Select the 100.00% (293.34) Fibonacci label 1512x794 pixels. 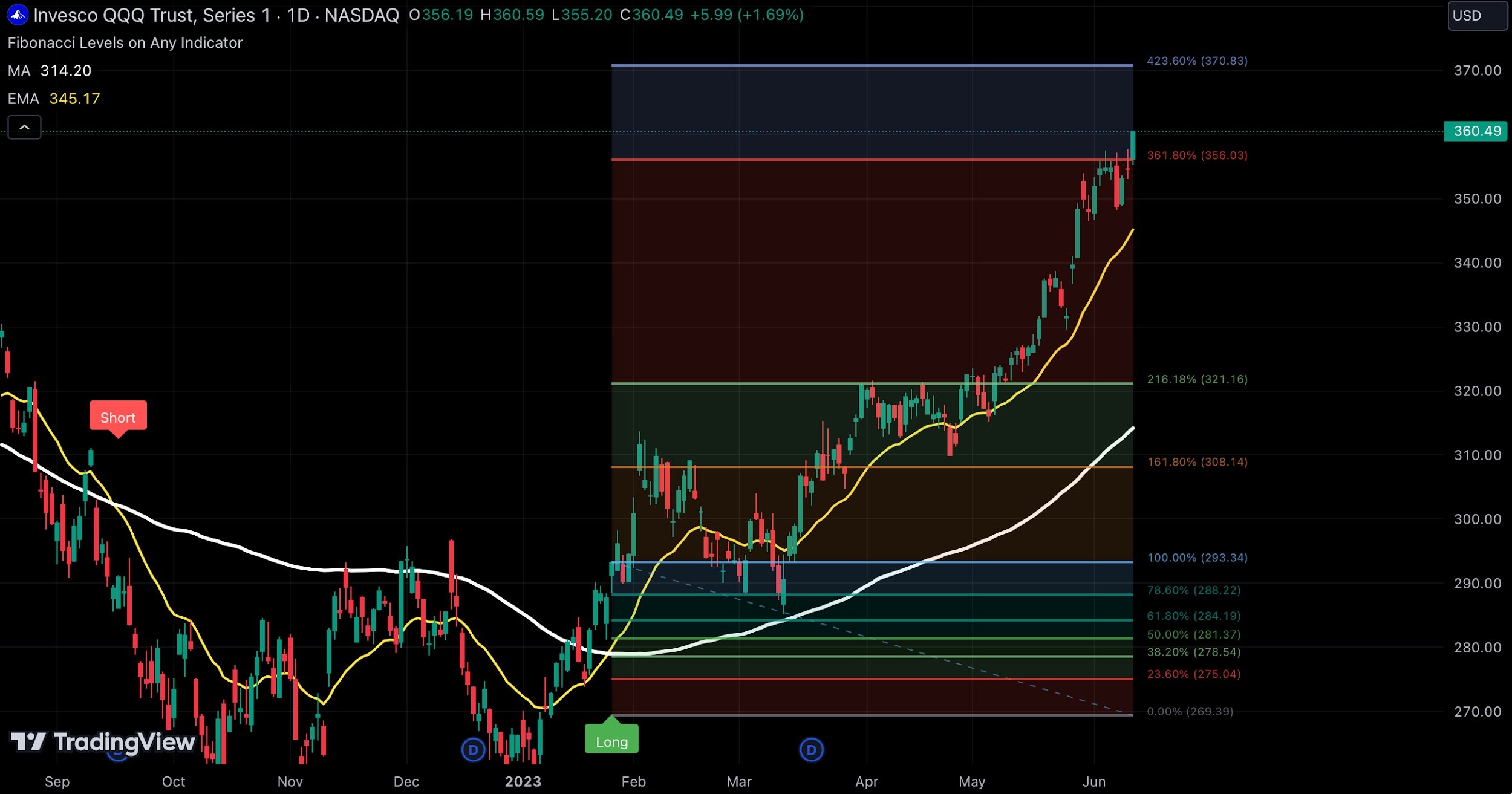[x=1198, y=558]
